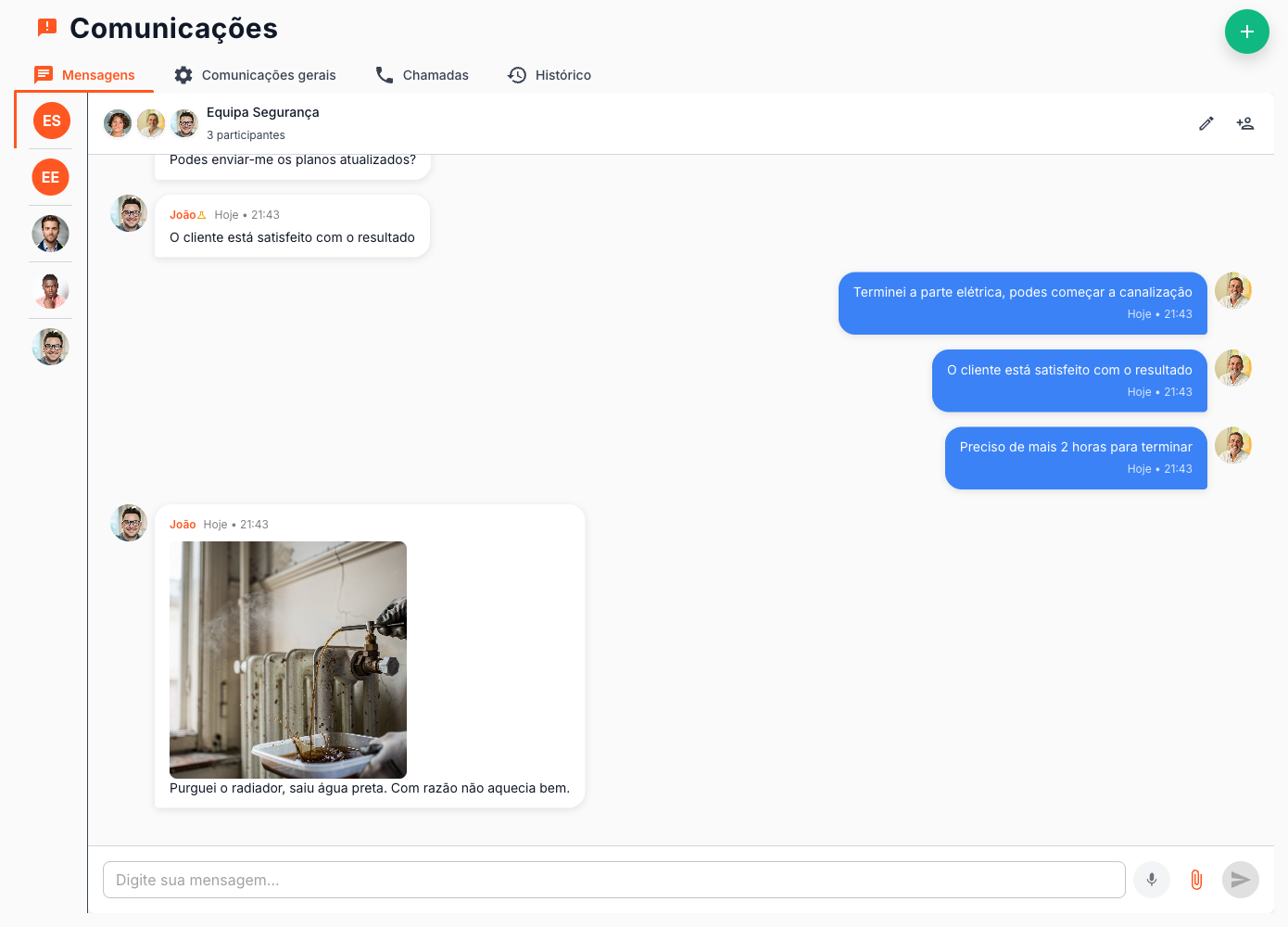The height and width of the screenshot is (927, 1288).
Task: Select the ES conversation avatar in sidebar
Action: point(51,121)
